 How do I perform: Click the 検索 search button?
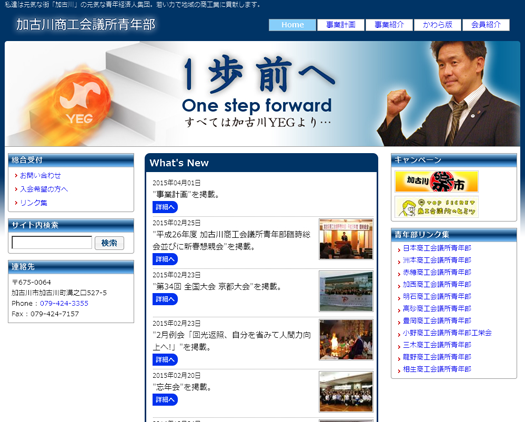109,243
